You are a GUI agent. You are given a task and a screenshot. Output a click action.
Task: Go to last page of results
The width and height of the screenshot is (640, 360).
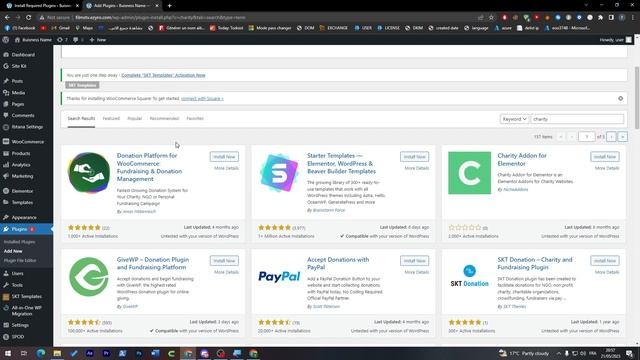622,137
